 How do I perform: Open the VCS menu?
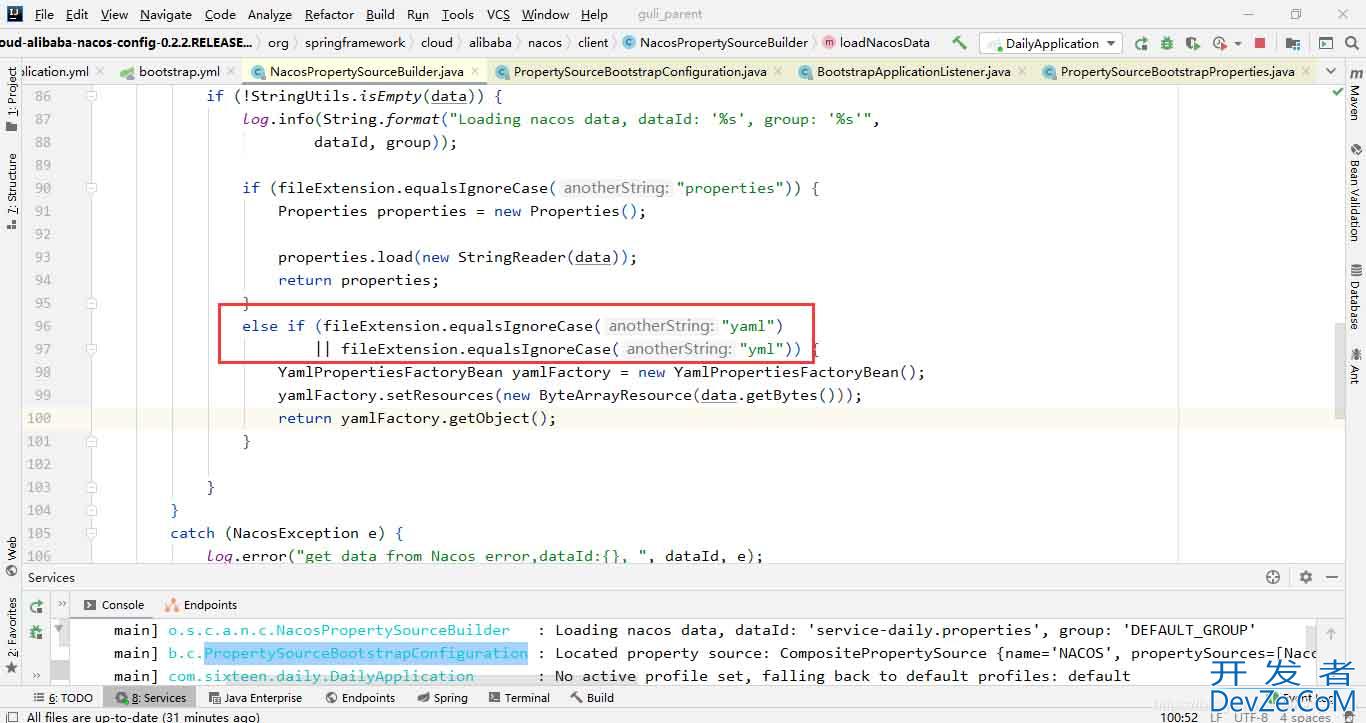click(498, 14)
